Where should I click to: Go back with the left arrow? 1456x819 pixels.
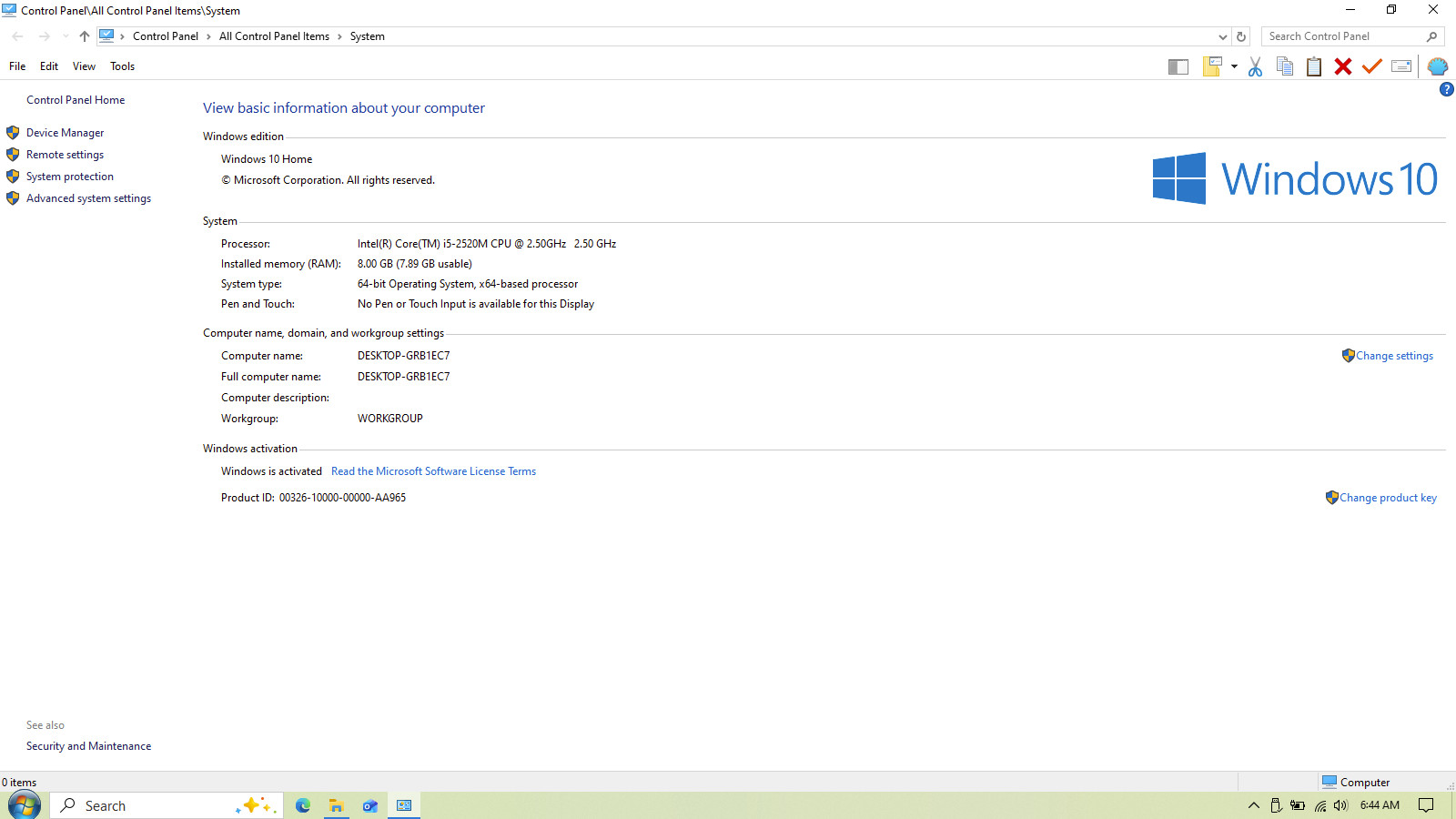(18, 36)
